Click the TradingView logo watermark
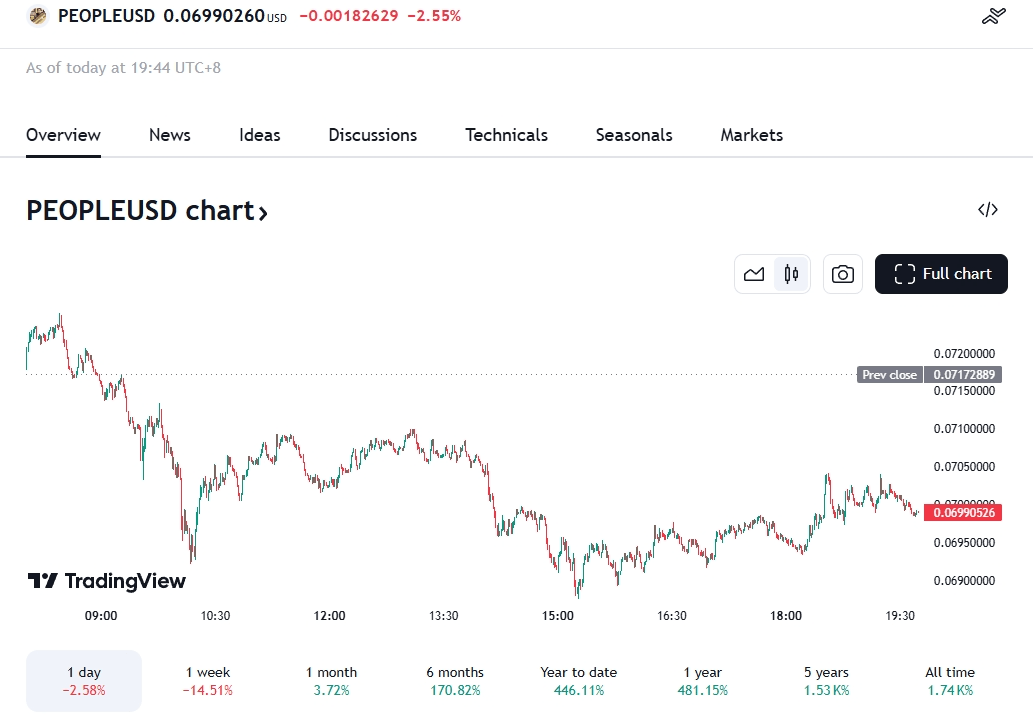Screen dimensions: 1033x721 pos(106,581)
